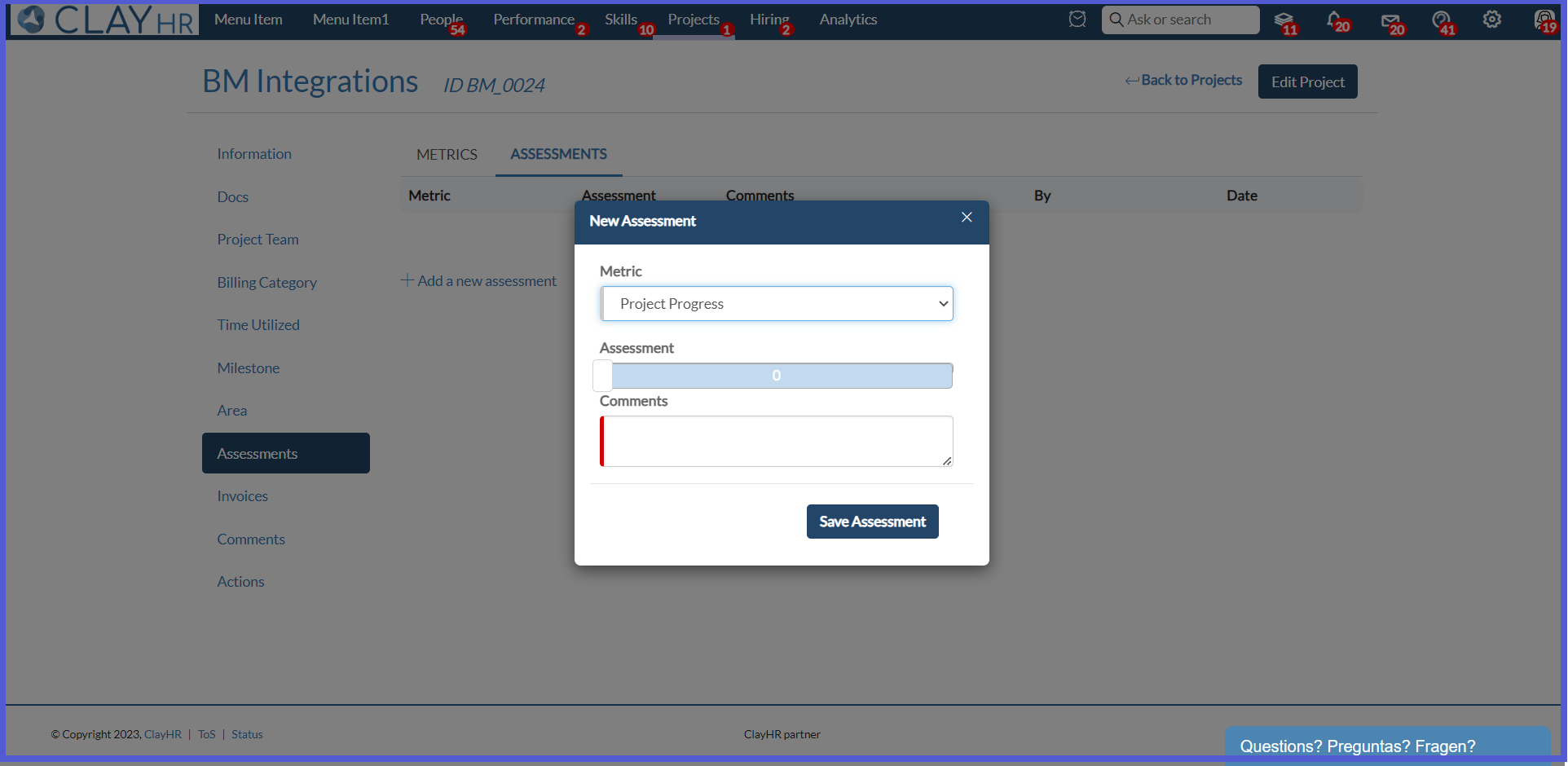The height and width of the screenshot is (766, 1568).
Task: Open the tasks checklist icon beside search
Action: [x=1077, y=19]
